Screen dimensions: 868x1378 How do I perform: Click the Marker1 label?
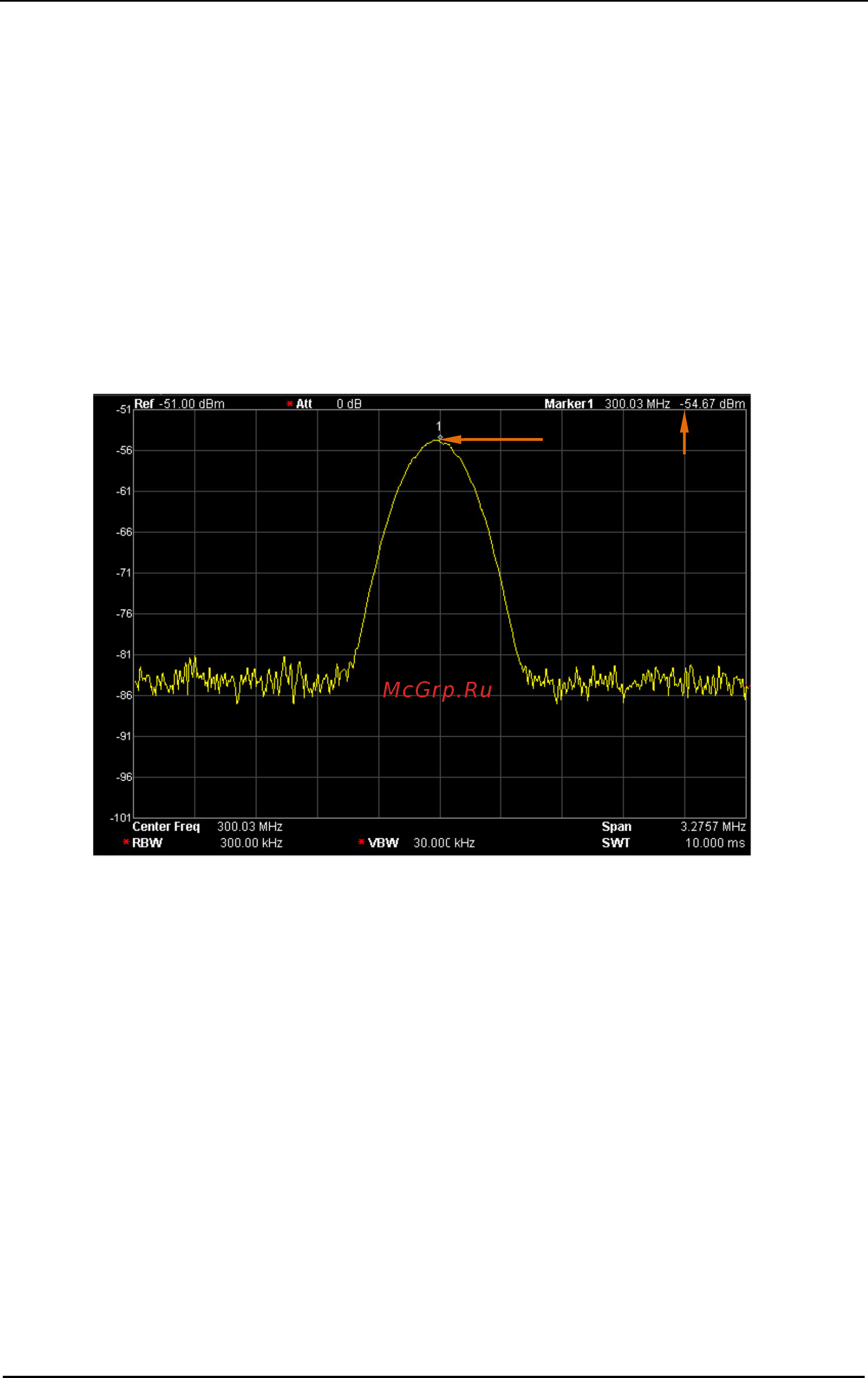(x=569, y=404)
